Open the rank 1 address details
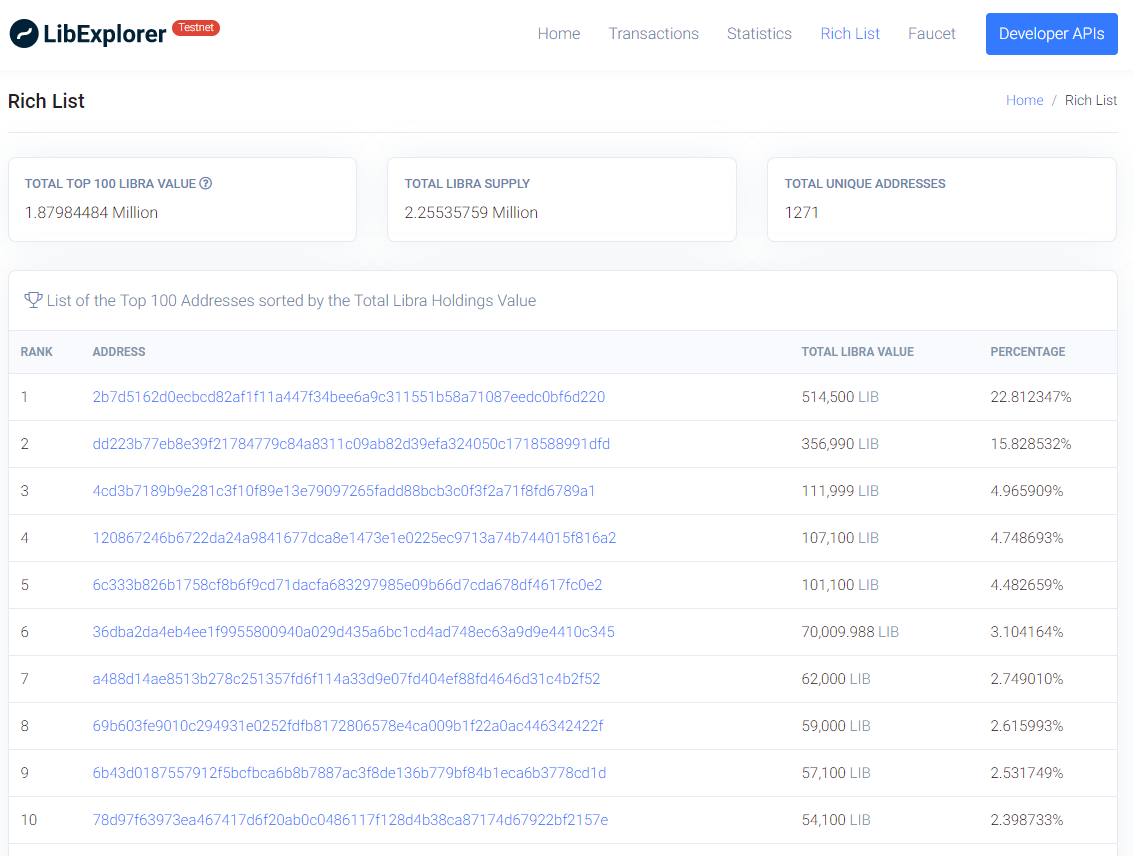 (348, 396)
